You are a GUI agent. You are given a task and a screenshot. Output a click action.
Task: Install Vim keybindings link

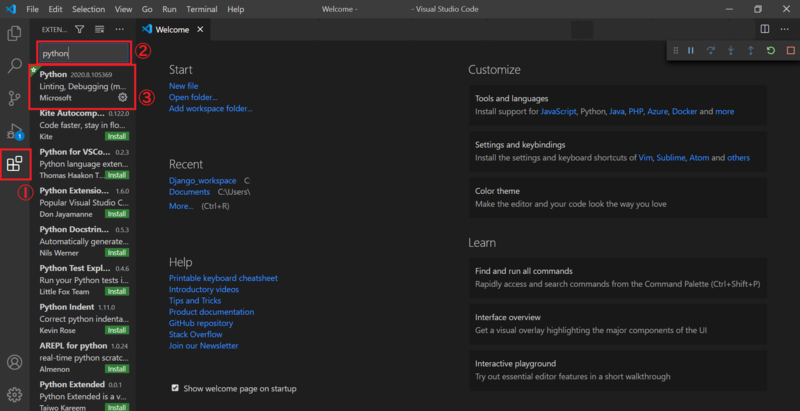pyautogui.click(x=645, y=158)
